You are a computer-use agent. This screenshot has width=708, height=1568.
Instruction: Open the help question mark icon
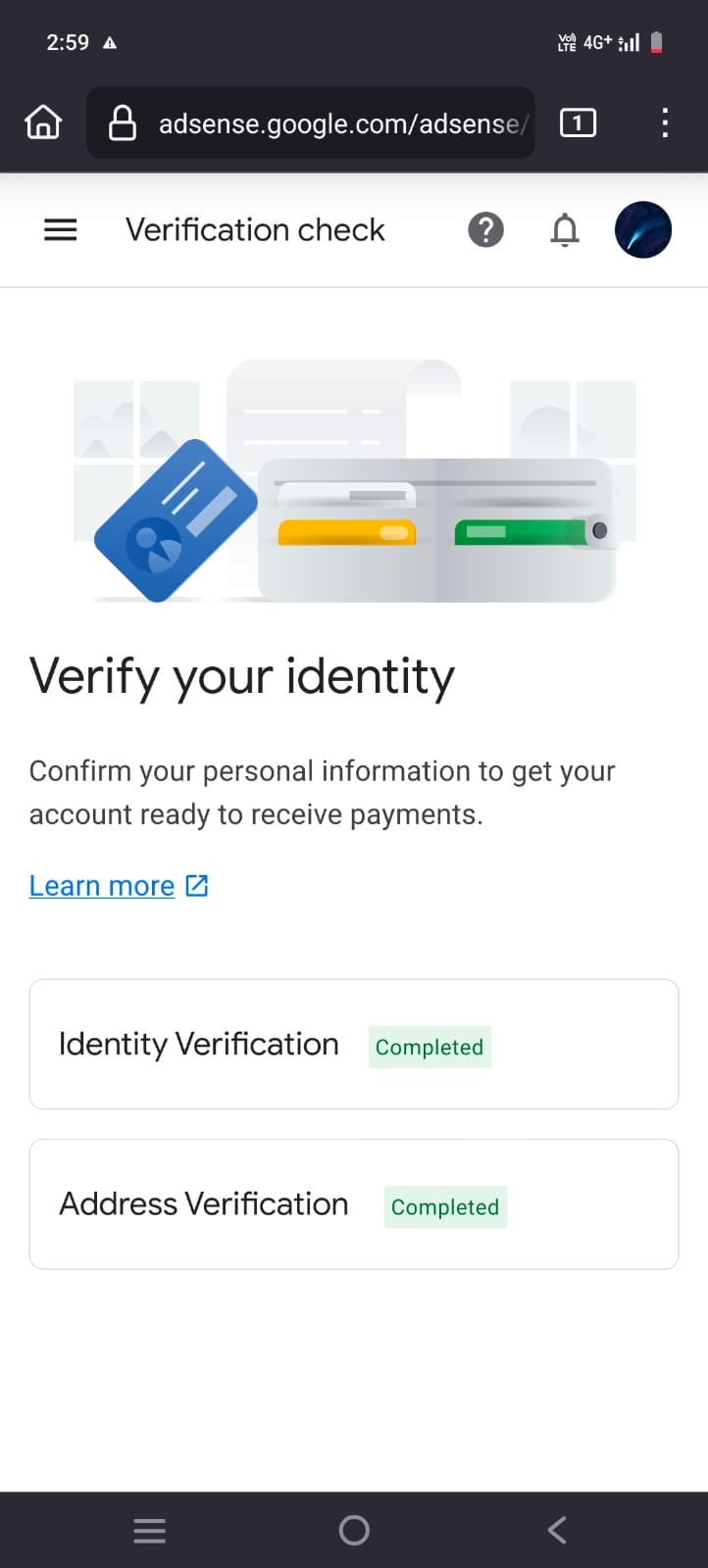pos(485,230)
